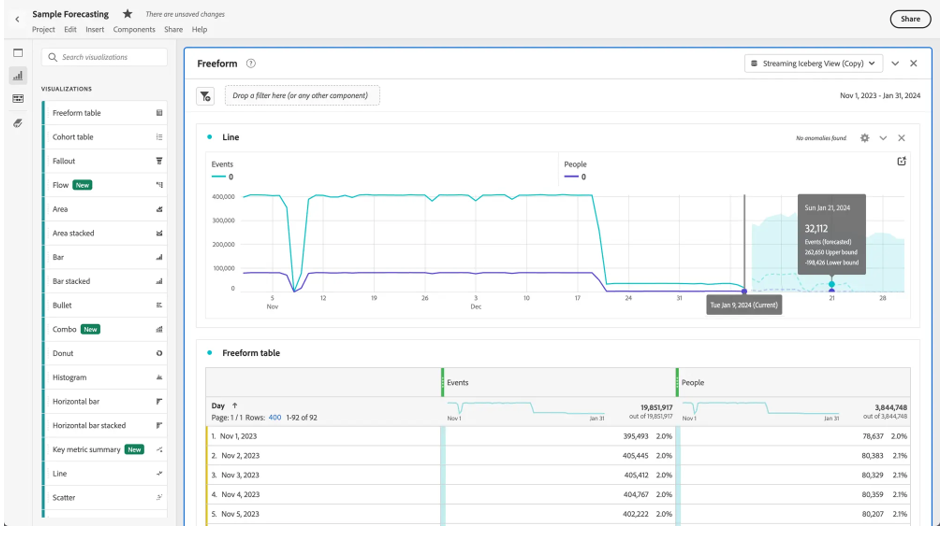Click the Freeform table visualization icon

pyautogui.click(x=159, y=113)
